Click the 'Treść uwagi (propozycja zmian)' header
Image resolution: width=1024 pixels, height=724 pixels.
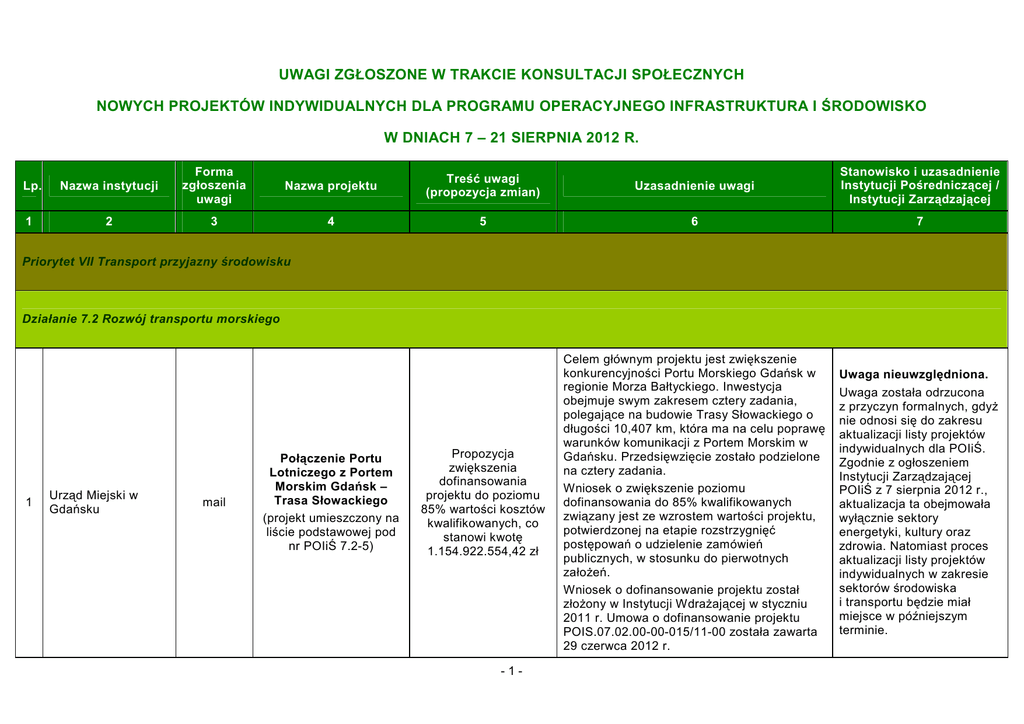coord(482,186)
